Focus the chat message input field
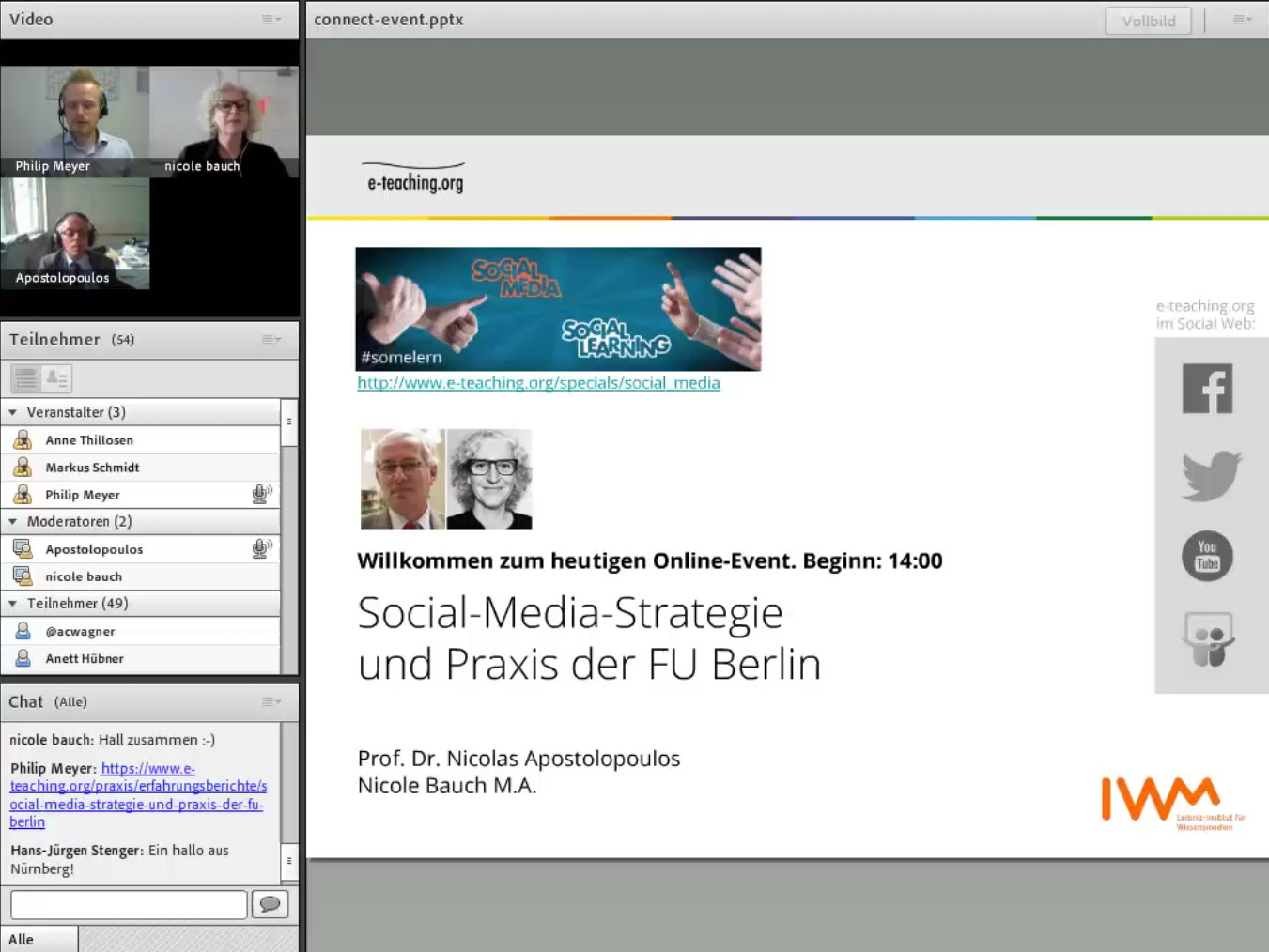Screen dimensions: 1269x952 129,904
